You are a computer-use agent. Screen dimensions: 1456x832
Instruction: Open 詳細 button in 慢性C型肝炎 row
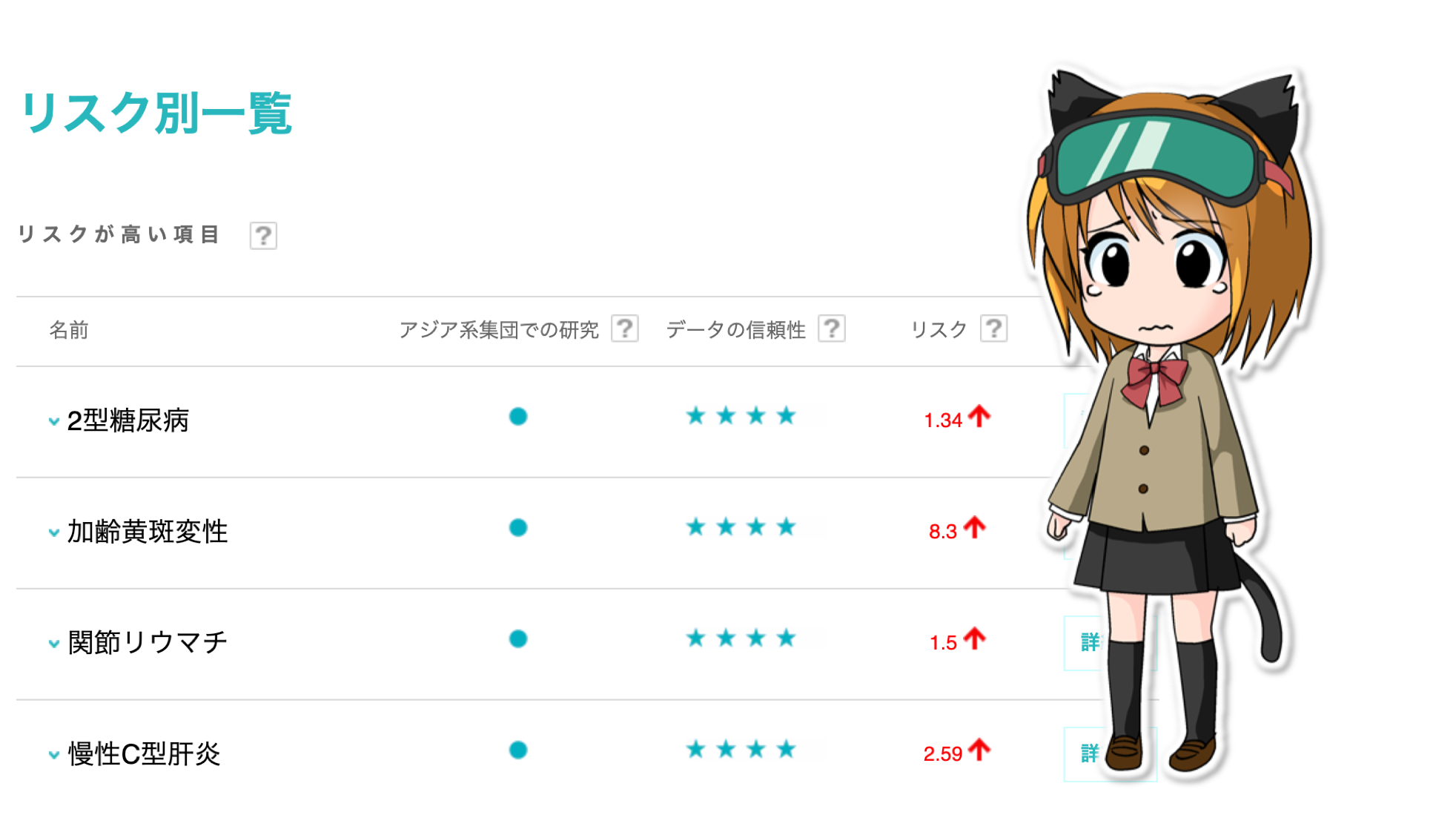coord(1109,754)
